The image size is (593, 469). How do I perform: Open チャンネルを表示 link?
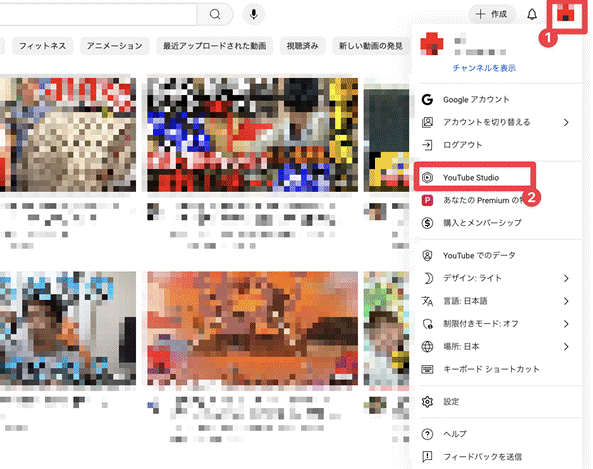[x=484, y=68]
